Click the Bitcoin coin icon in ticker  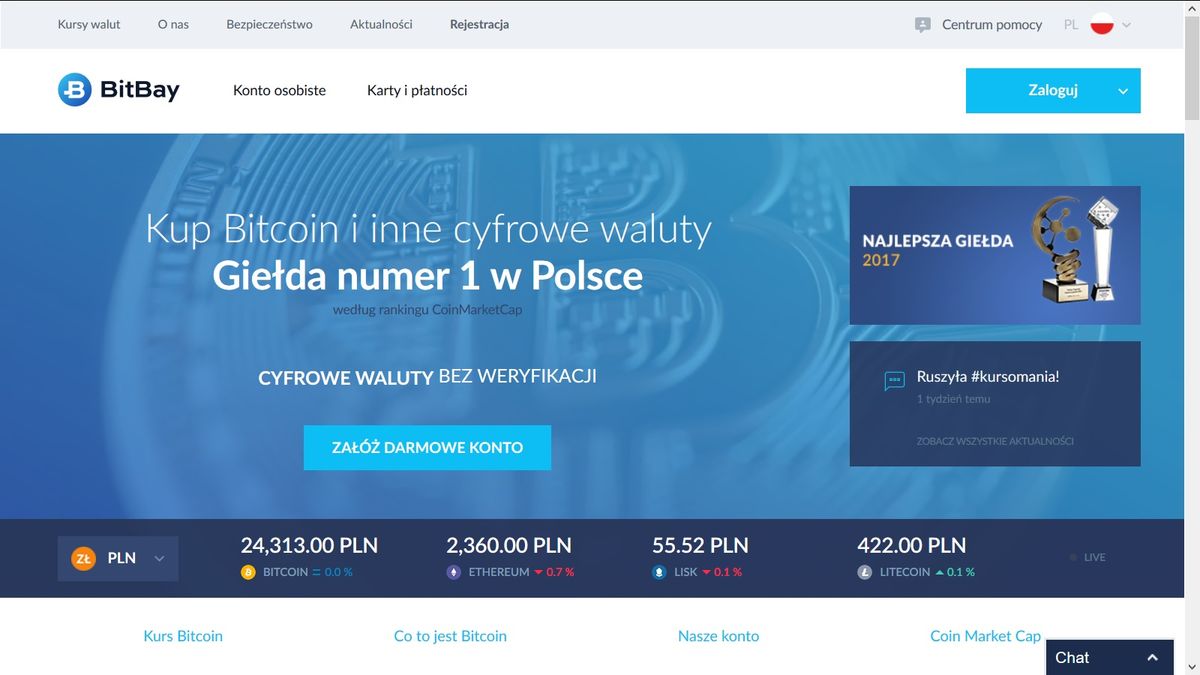tap(249, 572)
